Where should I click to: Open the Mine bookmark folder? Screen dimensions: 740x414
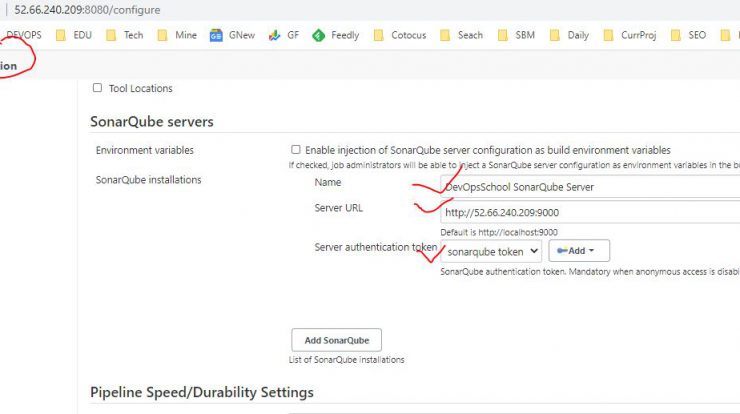point(177,35)
